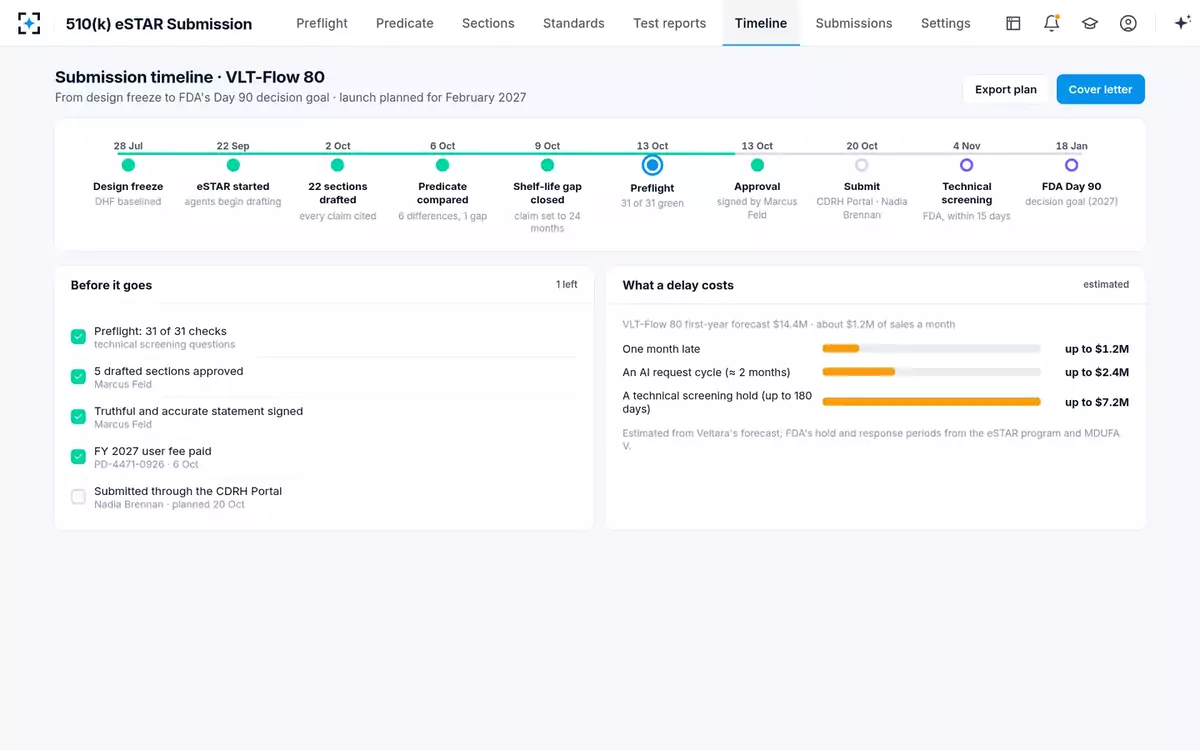Open the Sections tab
Screen dimensions: 1200x750
click(488, 23)
